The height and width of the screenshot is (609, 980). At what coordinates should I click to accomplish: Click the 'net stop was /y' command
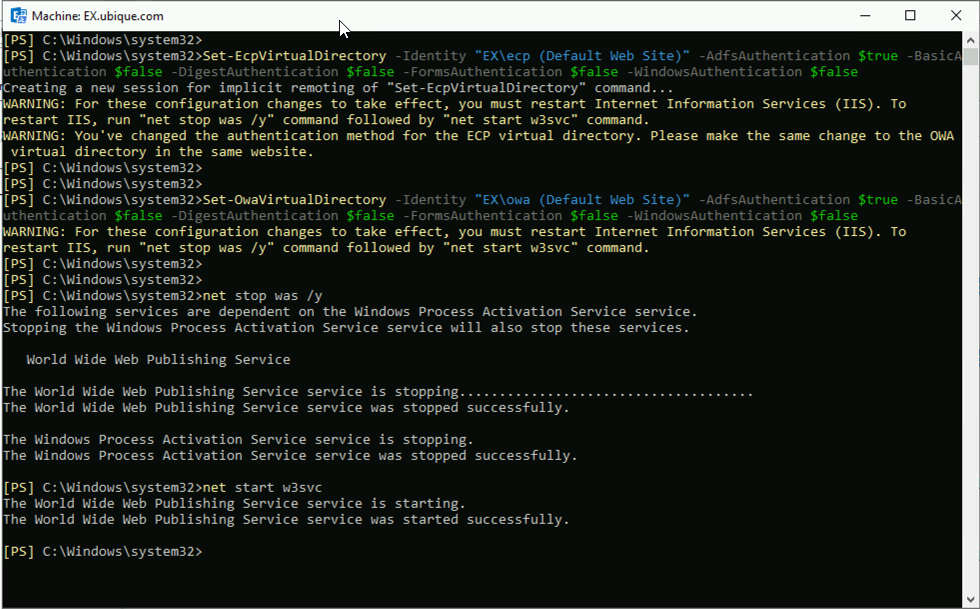(262, 296)
